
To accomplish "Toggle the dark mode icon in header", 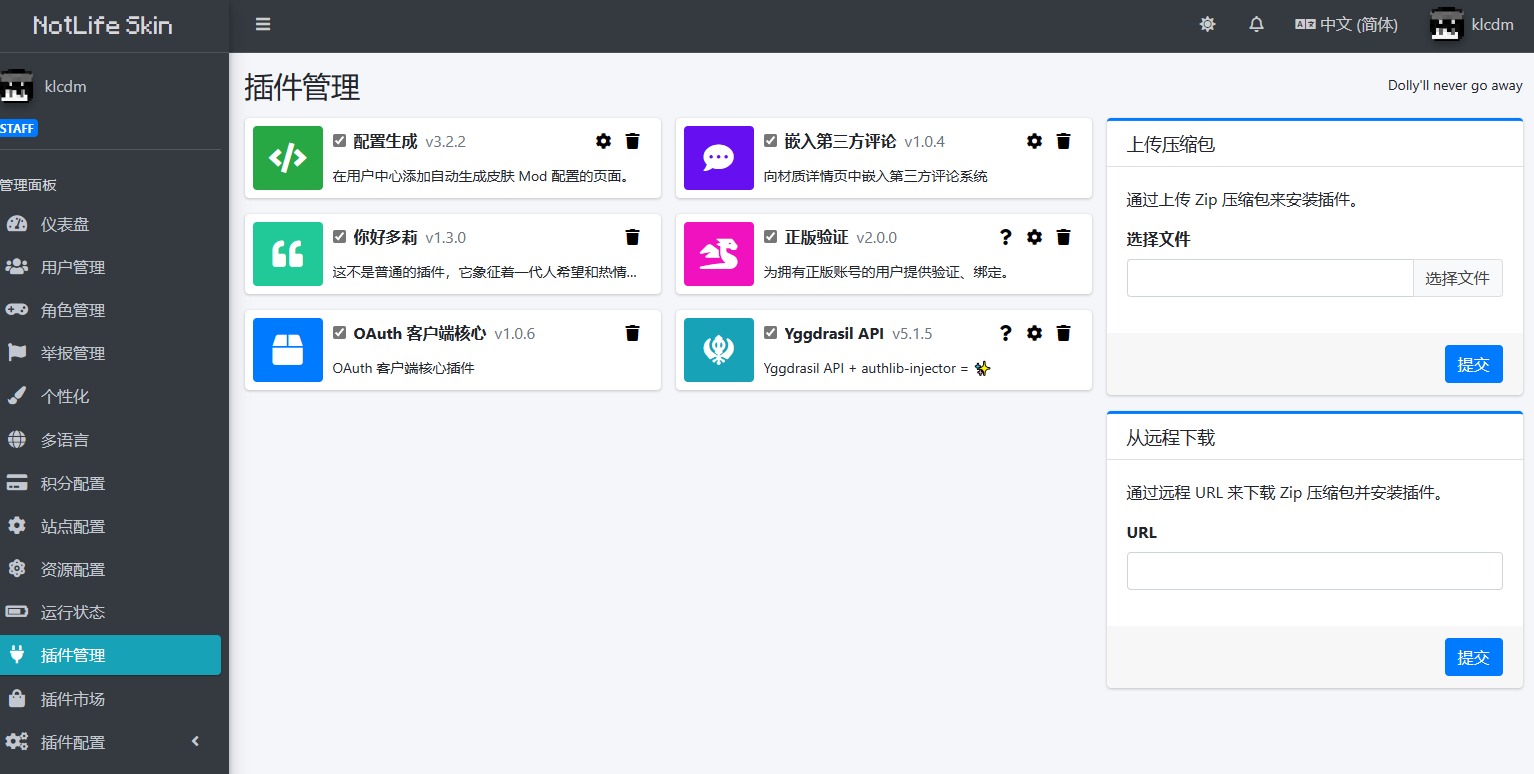I will point(1207,25).
